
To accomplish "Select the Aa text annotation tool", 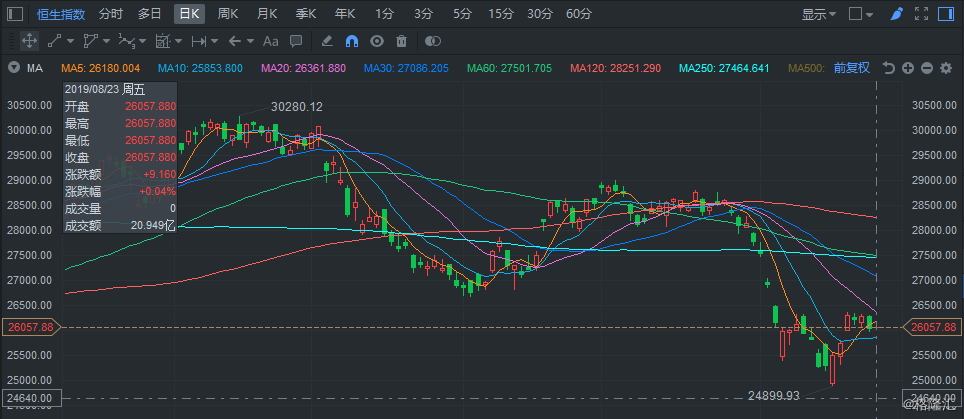I will click(x=271, y=41).
